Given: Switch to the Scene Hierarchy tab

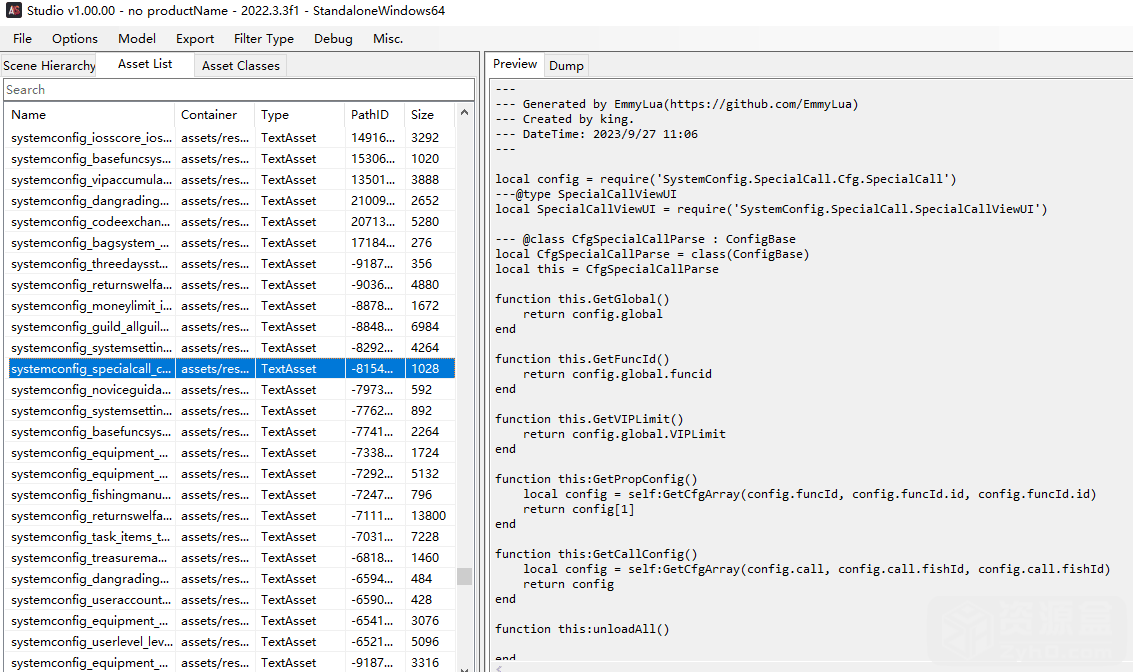Looking at the screenshot, I should pyautogui.click(x=49, y=66).
